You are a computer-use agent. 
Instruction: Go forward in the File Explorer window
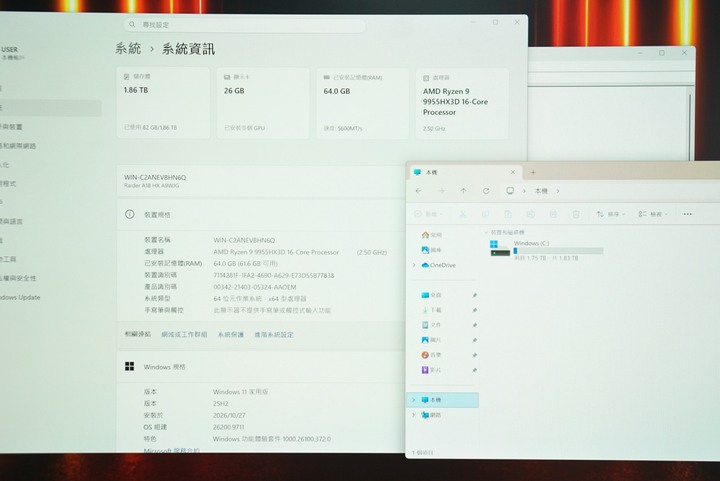coord(441,191)
